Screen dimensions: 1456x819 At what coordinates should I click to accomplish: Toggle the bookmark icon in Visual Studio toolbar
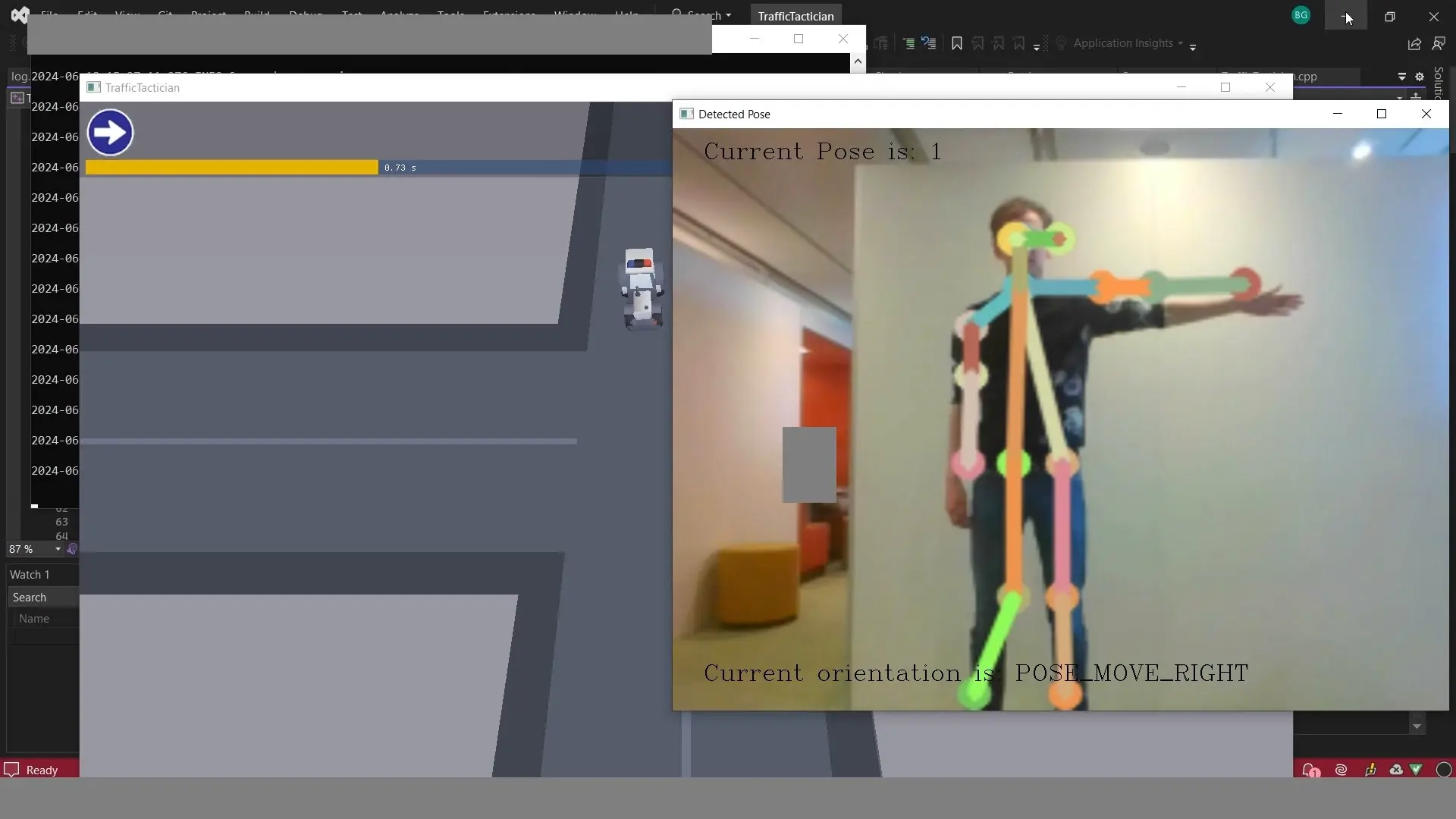[956, 44]
